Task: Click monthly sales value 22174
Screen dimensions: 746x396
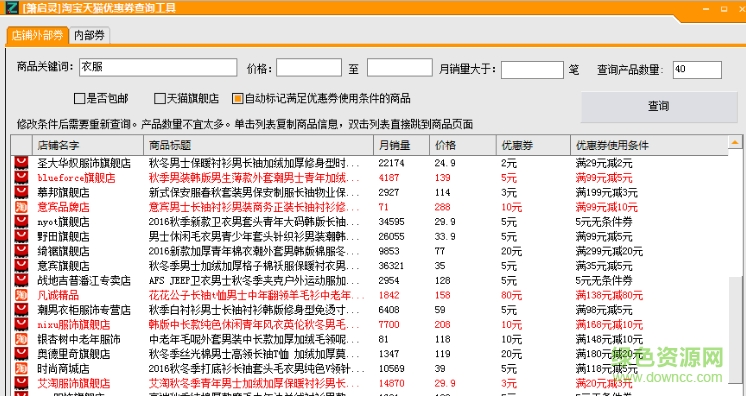Action: 392,163
